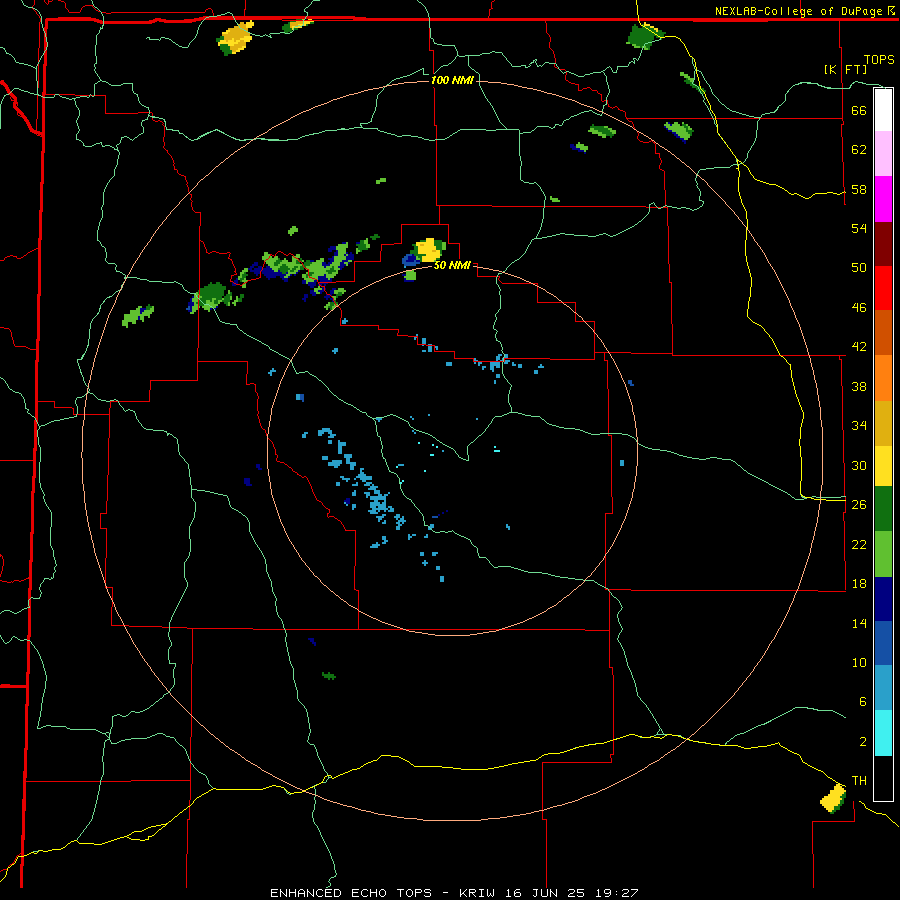
Task: Pick the bright orange legend band
Action: click(x=883, y=378)
